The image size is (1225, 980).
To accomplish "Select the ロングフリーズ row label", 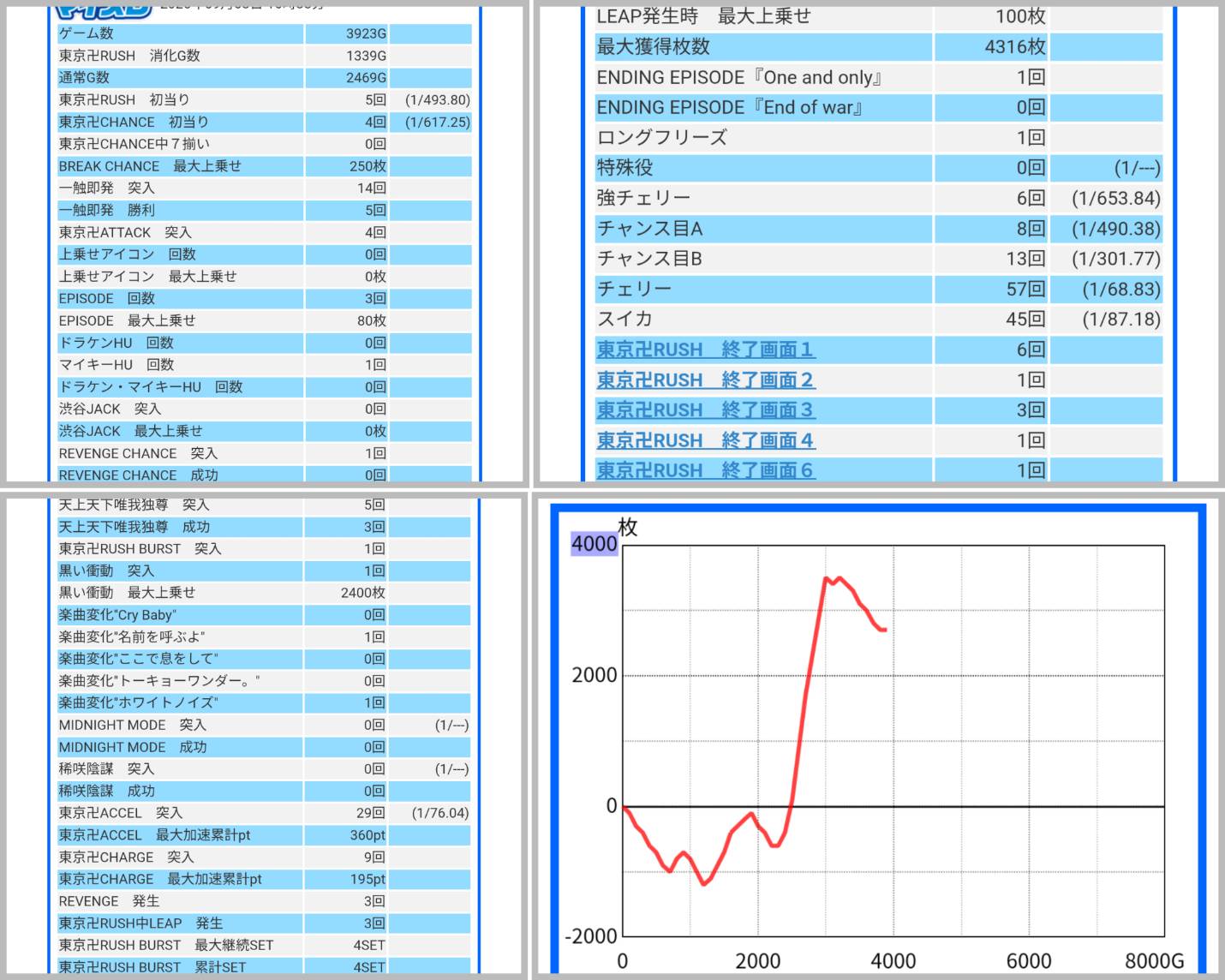I will pyautogui.click(x=661, y=137).
